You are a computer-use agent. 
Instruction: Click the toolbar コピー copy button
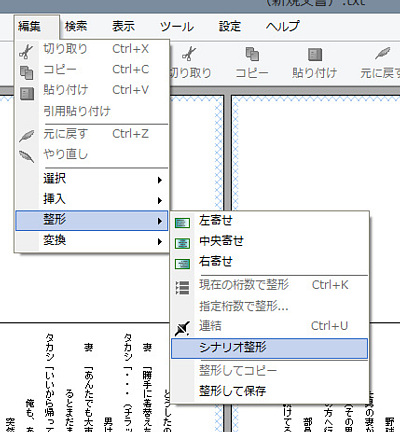252,63
